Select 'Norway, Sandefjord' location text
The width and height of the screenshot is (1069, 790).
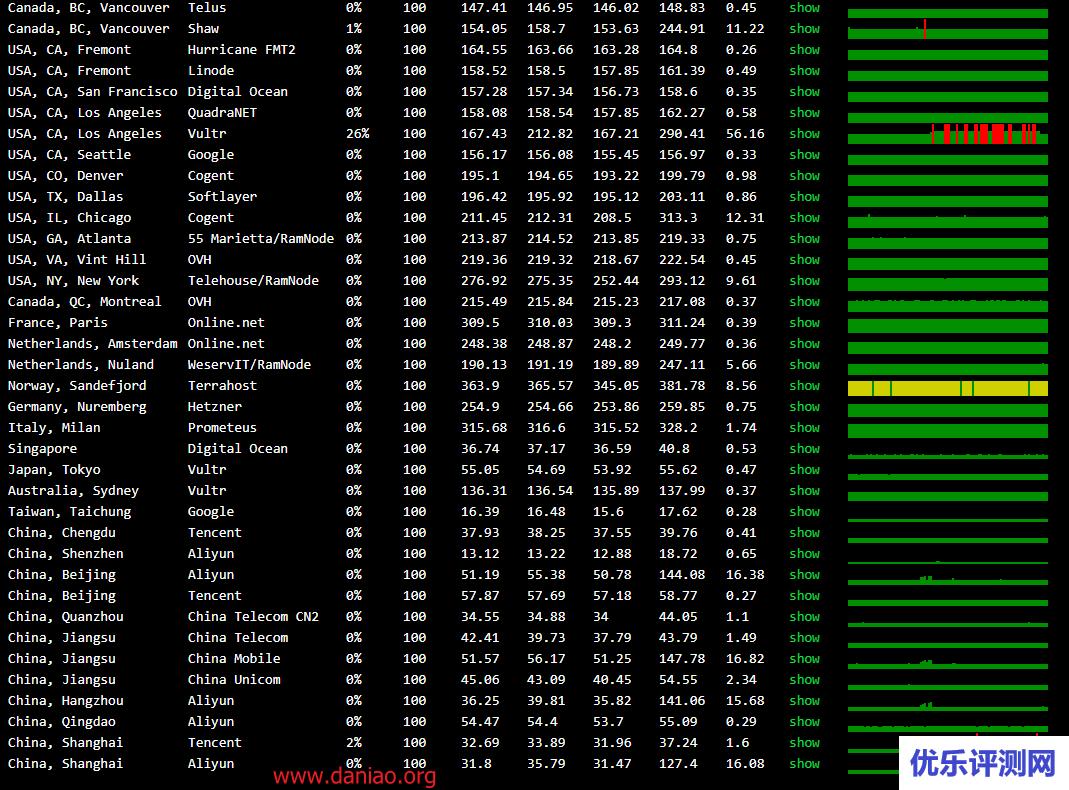(77, 386)
